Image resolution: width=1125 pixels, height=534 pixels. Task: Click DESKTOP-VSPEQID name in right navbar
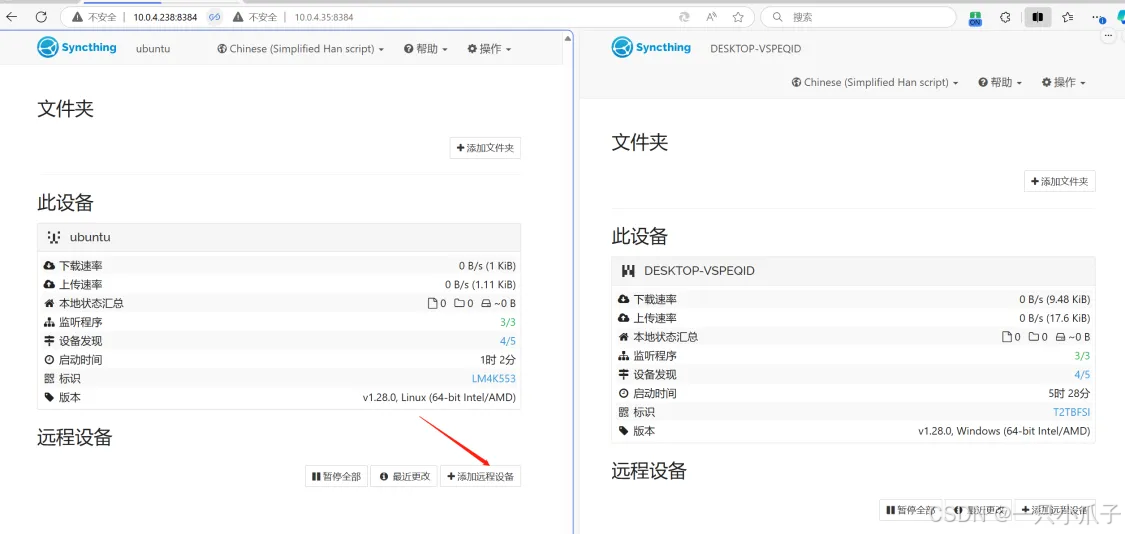(755, 49)
